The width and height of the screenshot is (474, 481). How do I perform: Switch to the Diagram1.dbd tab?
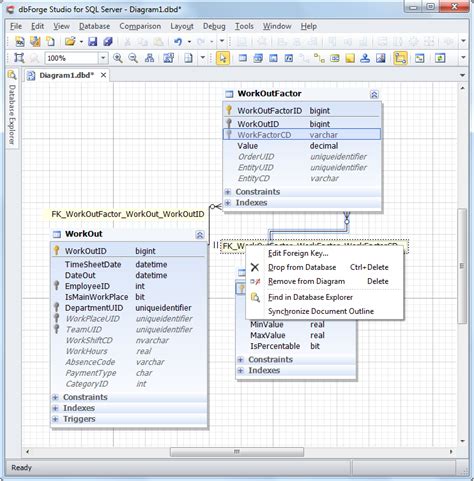click(x=66, y=75)
